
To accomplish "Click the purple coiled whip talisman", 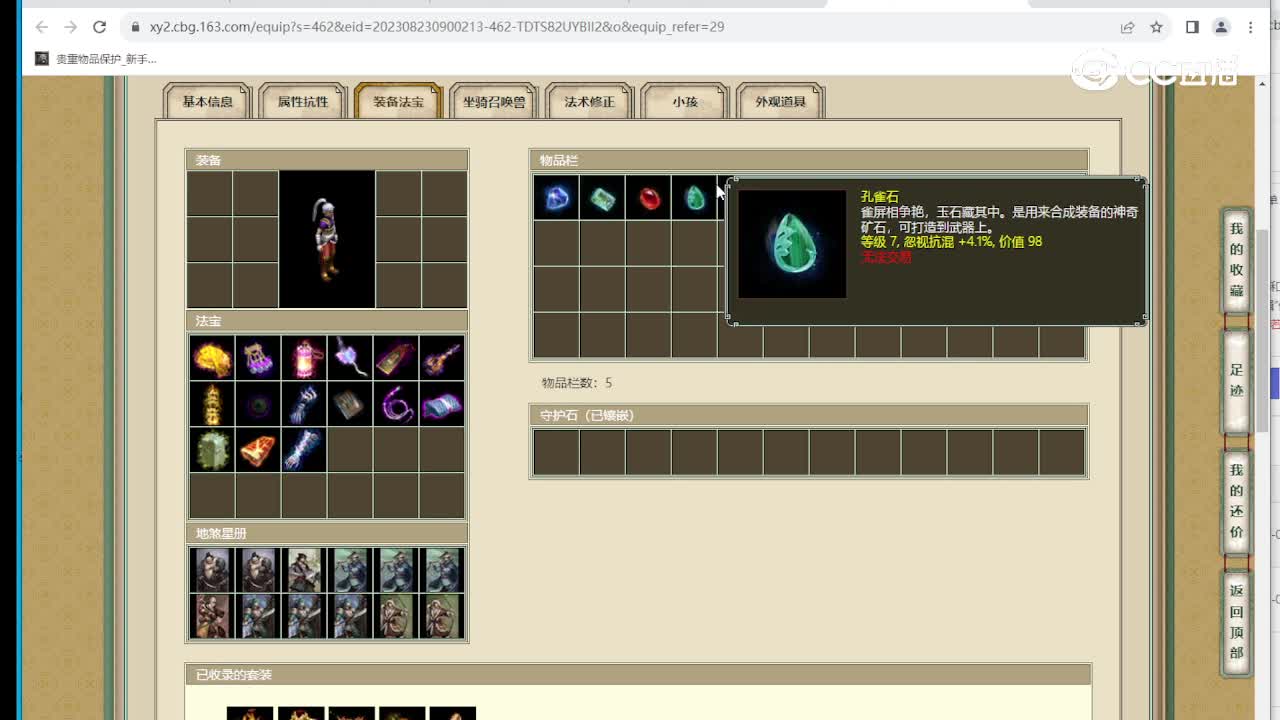I will pyautogui.click(x=396, y=404).
